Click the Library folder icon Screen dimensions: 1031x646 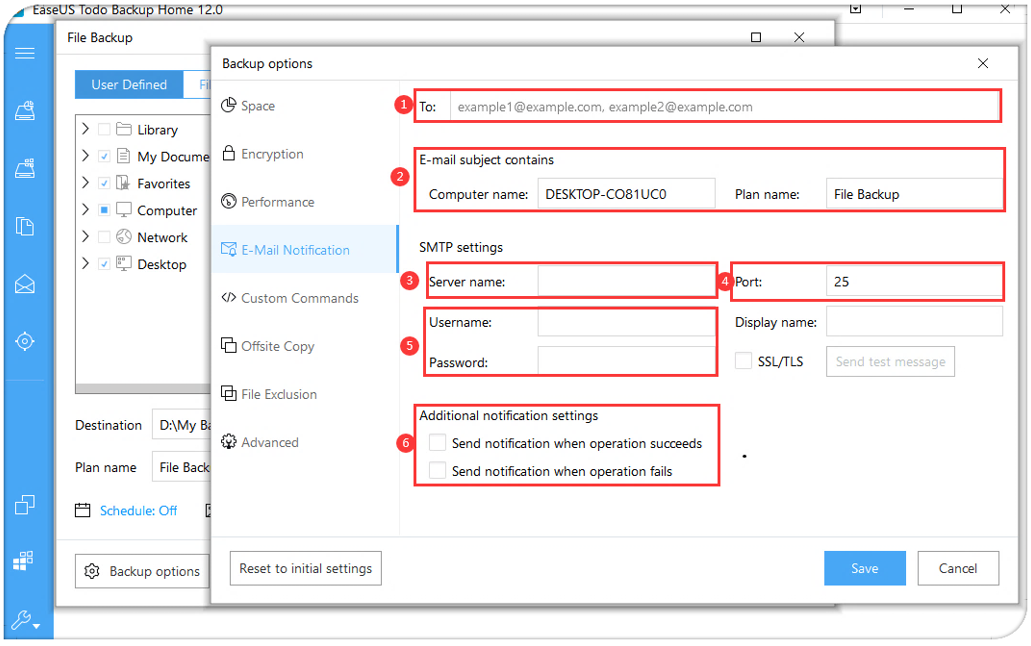(x=124, y=129)
